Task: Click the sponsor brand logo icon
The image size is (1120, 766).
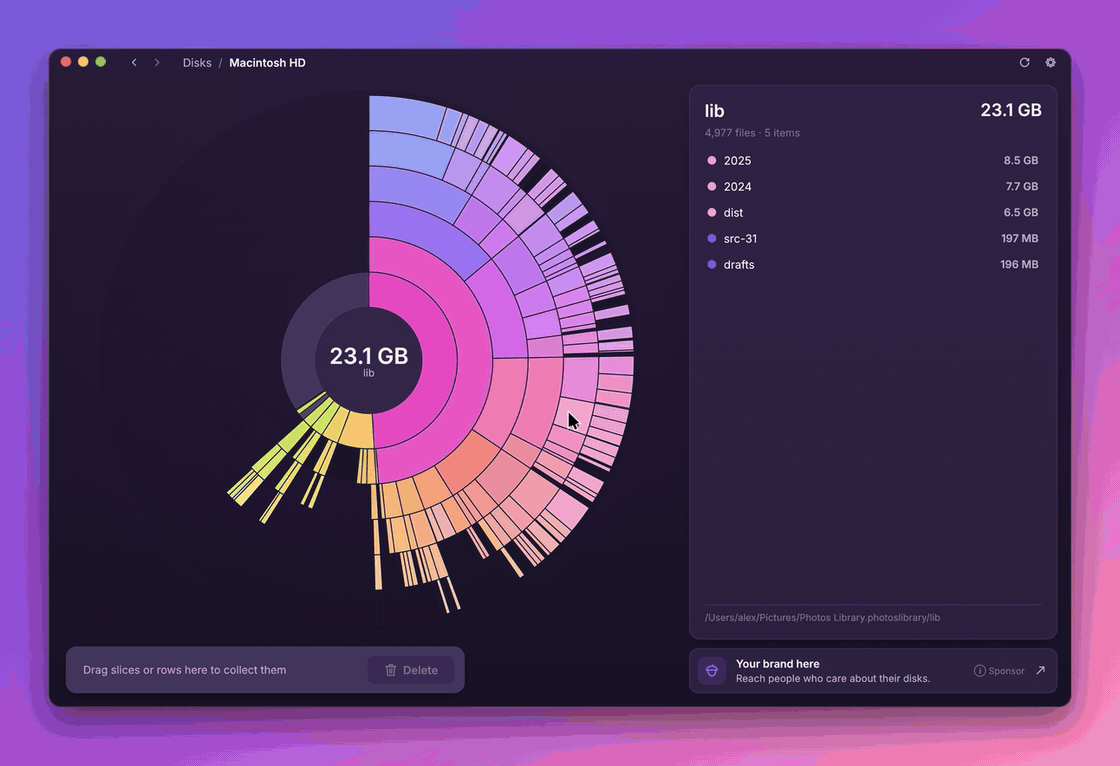Action: 711,671
